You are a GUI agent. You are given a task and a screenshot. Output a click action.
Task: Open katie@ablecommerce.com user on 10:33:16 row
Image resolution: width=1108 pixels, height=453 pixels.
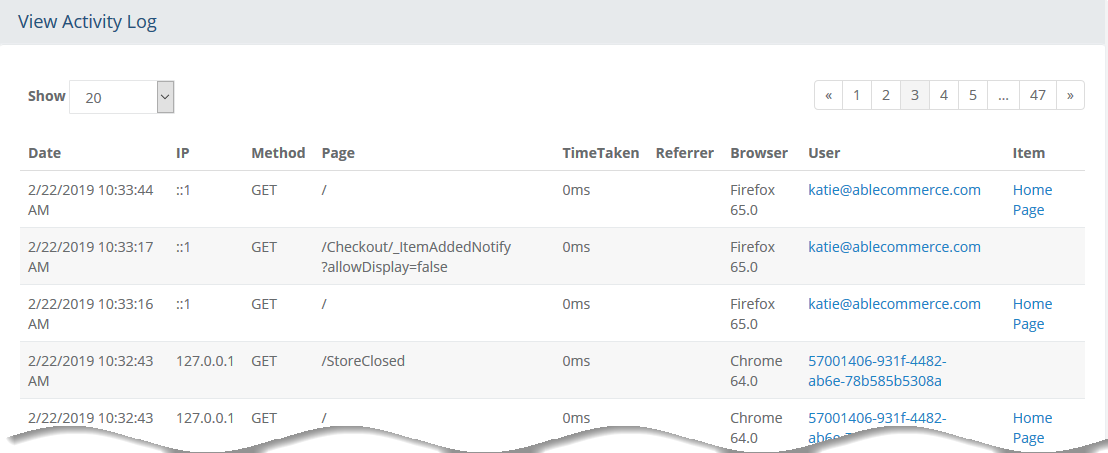click(x=894, y=304)
